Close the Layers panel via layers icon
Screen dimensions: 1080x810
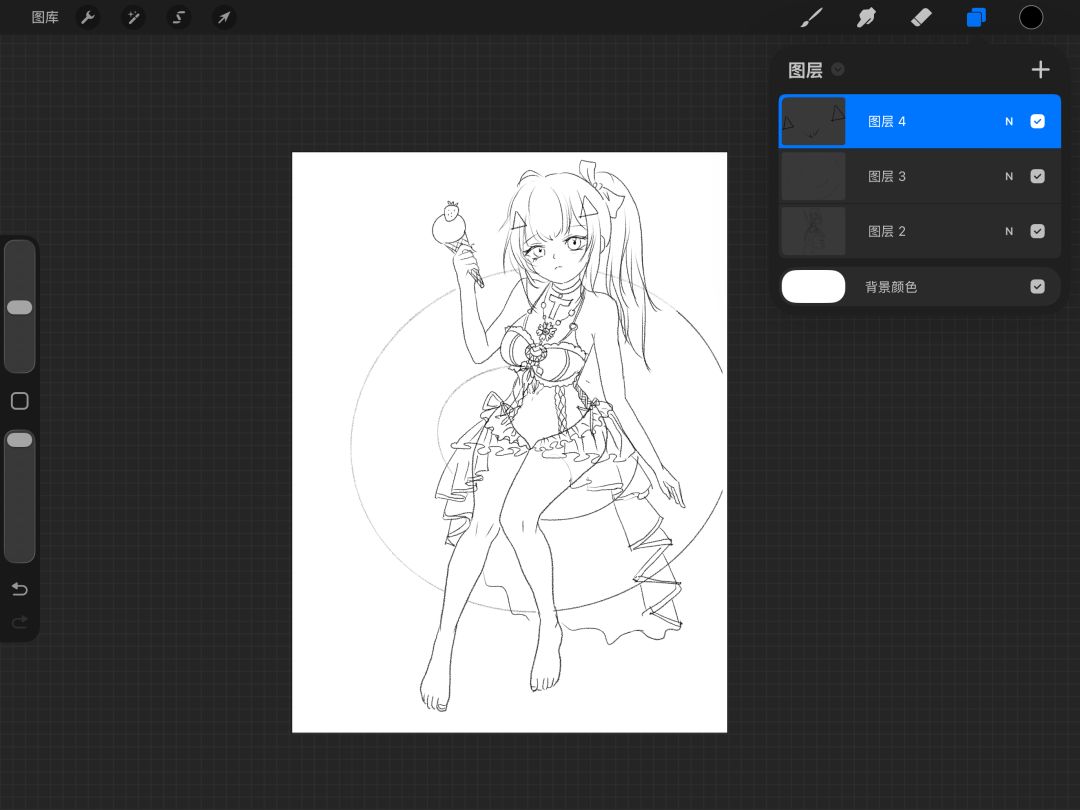pyautogui.click(x=976, y=17)
